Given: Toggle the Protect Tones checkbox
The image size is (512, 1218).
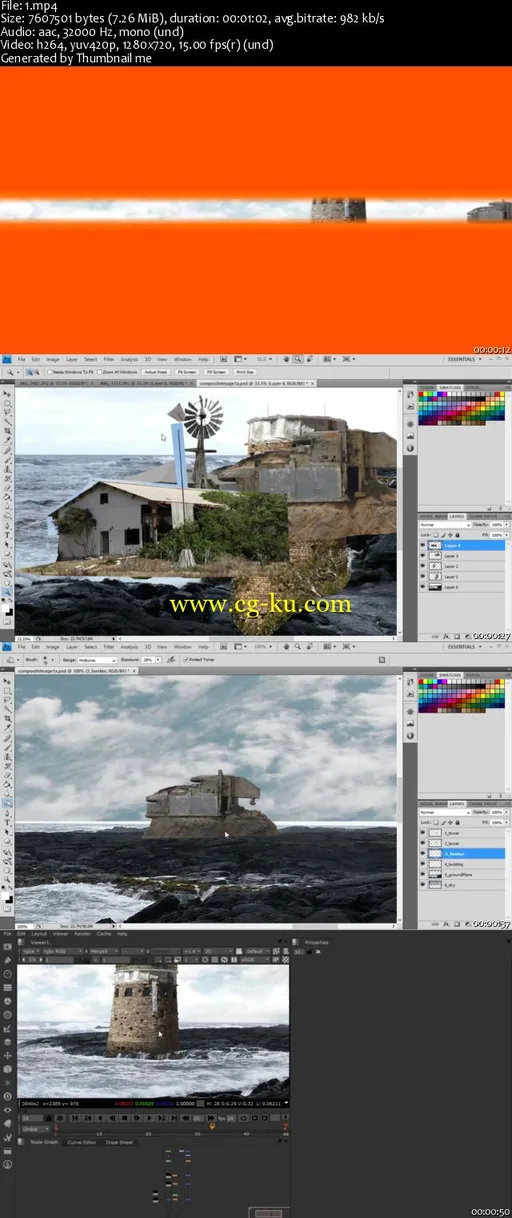Looking at the screenshot, I should click(187, 659).
